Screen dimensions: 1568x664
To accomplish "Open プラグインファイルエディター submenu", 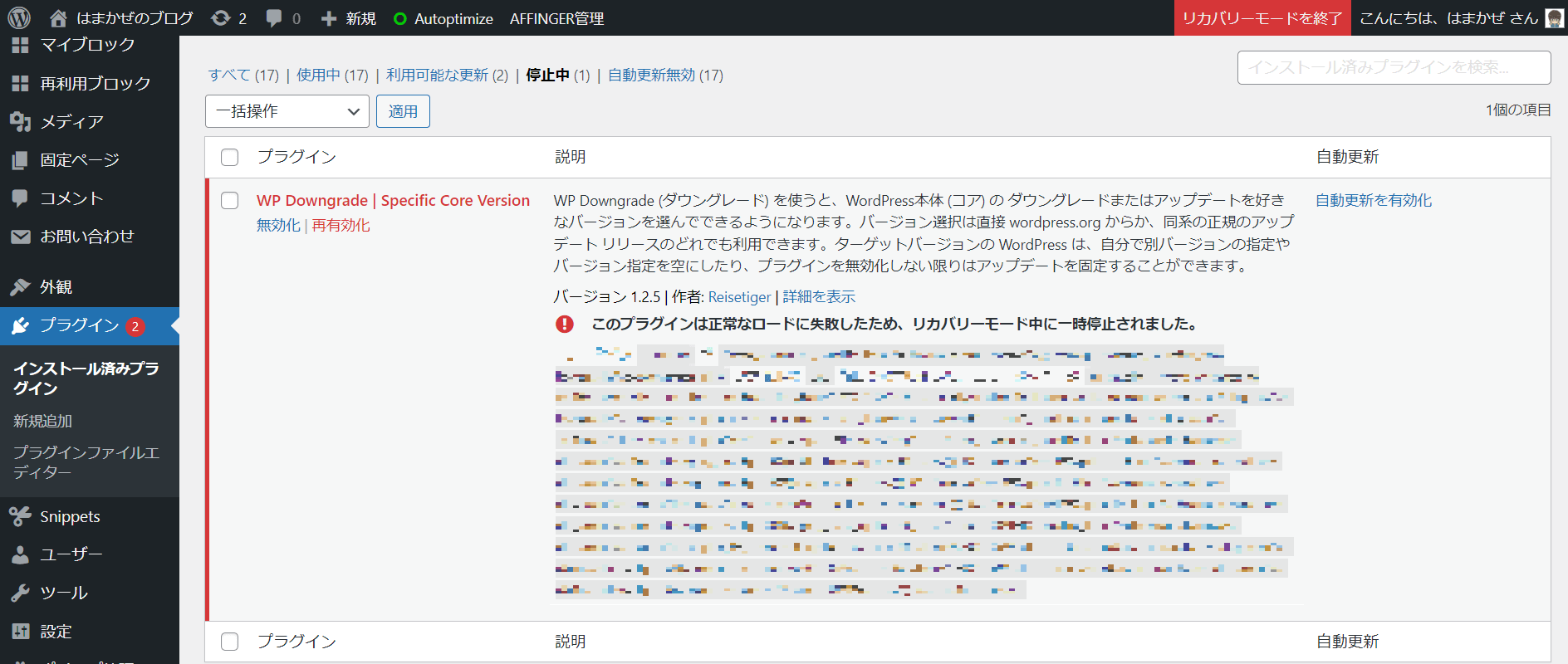I will (86, 462).
